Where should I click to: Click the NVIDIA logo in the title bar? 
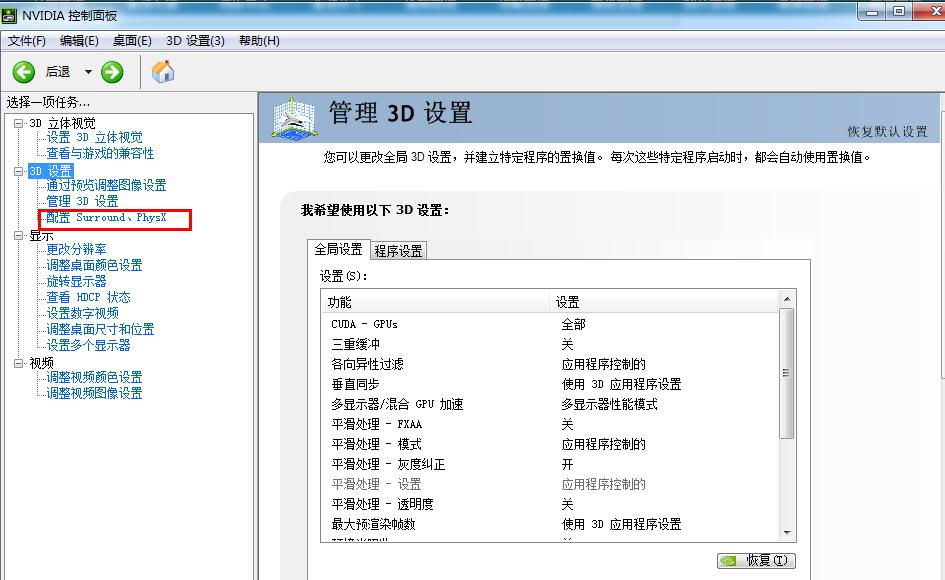[11, 15]
